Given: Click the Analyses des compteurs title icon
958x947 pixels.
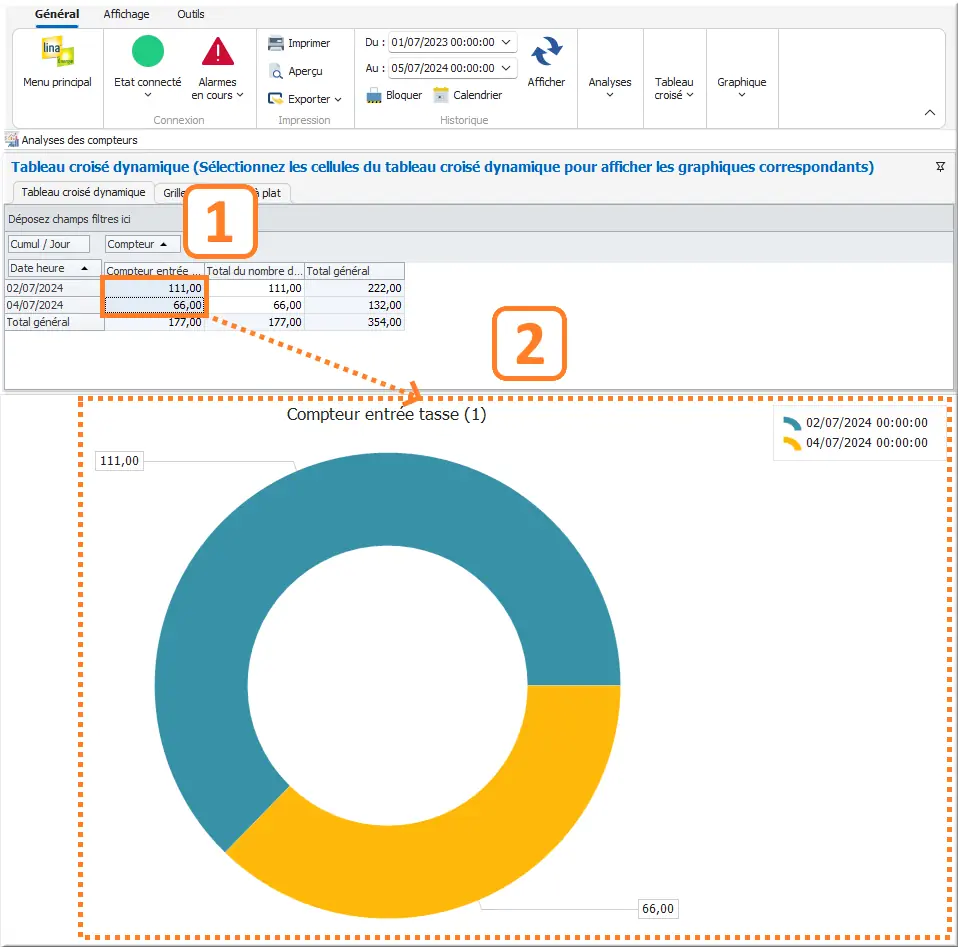Looking at the screenshot, I should (12, 140).
